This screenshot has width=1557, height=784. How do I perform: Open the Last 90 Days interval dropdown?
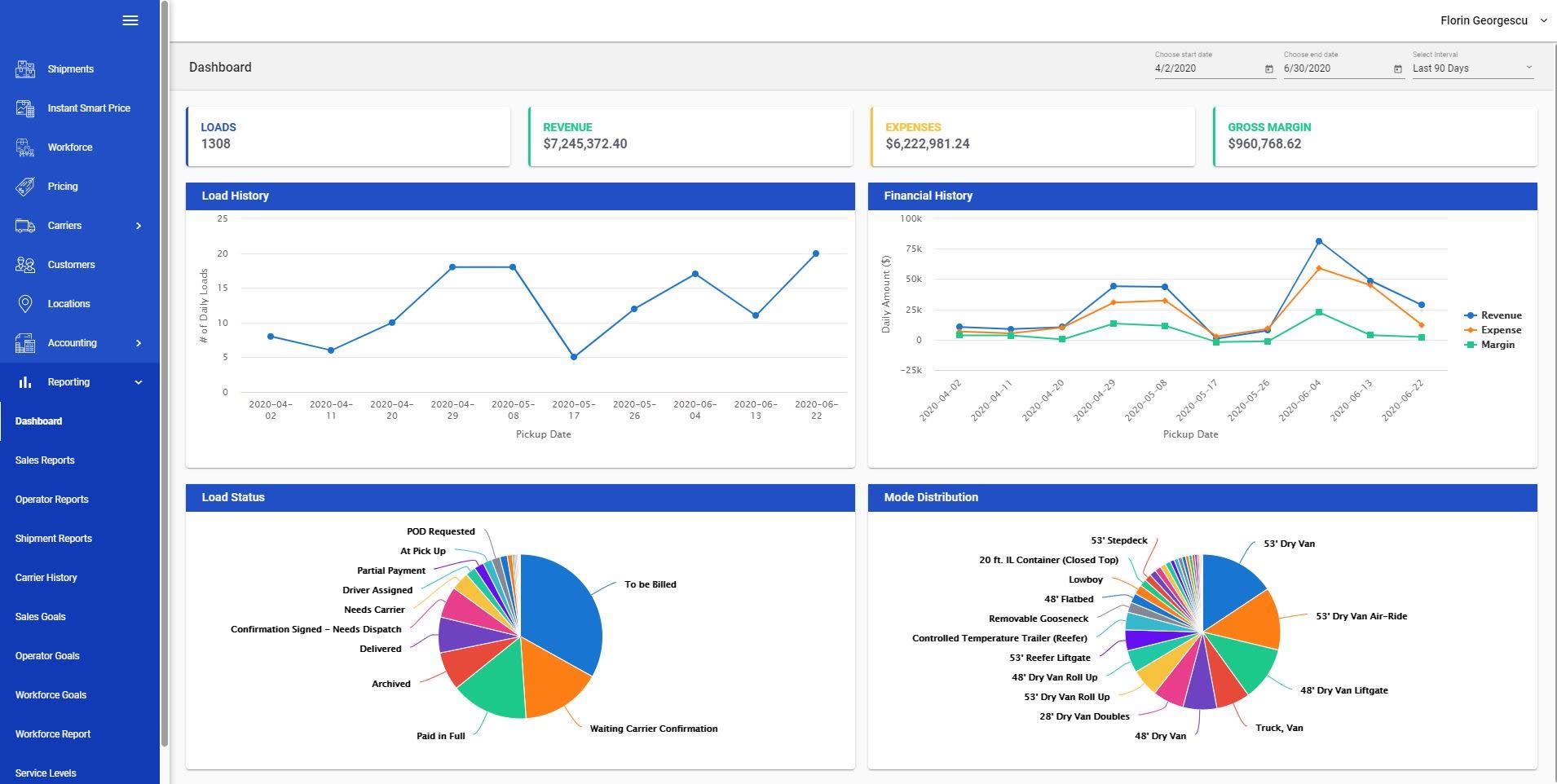(1473, 68)
